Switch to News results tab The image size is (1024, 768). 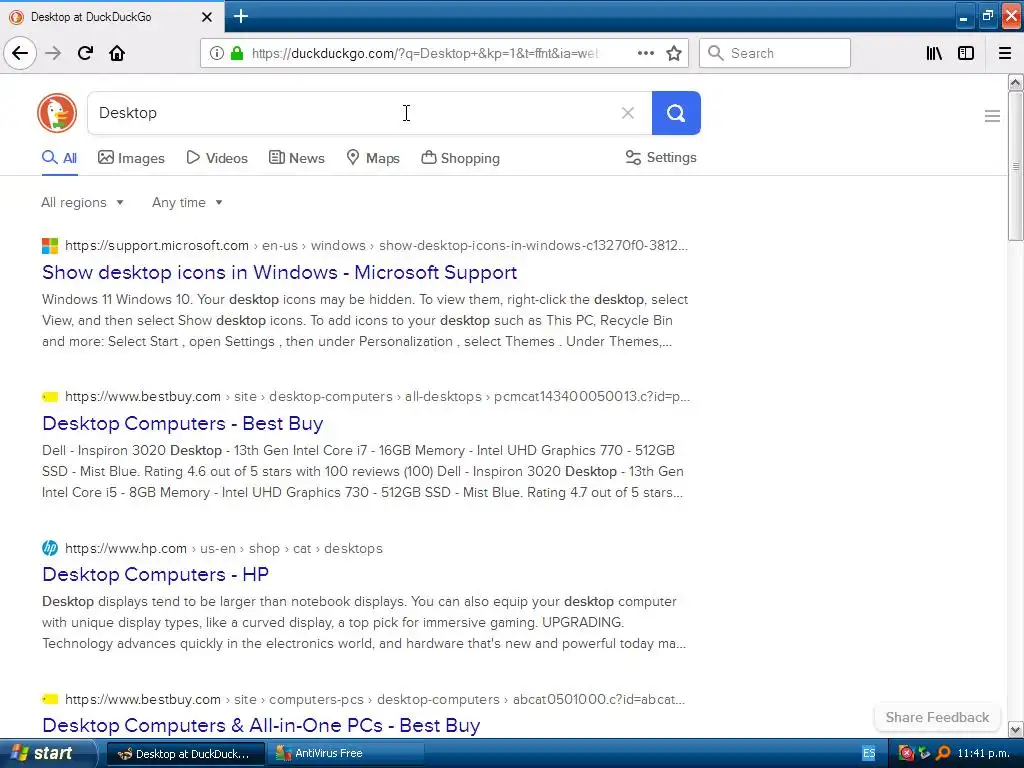click(x=296, y=158)
